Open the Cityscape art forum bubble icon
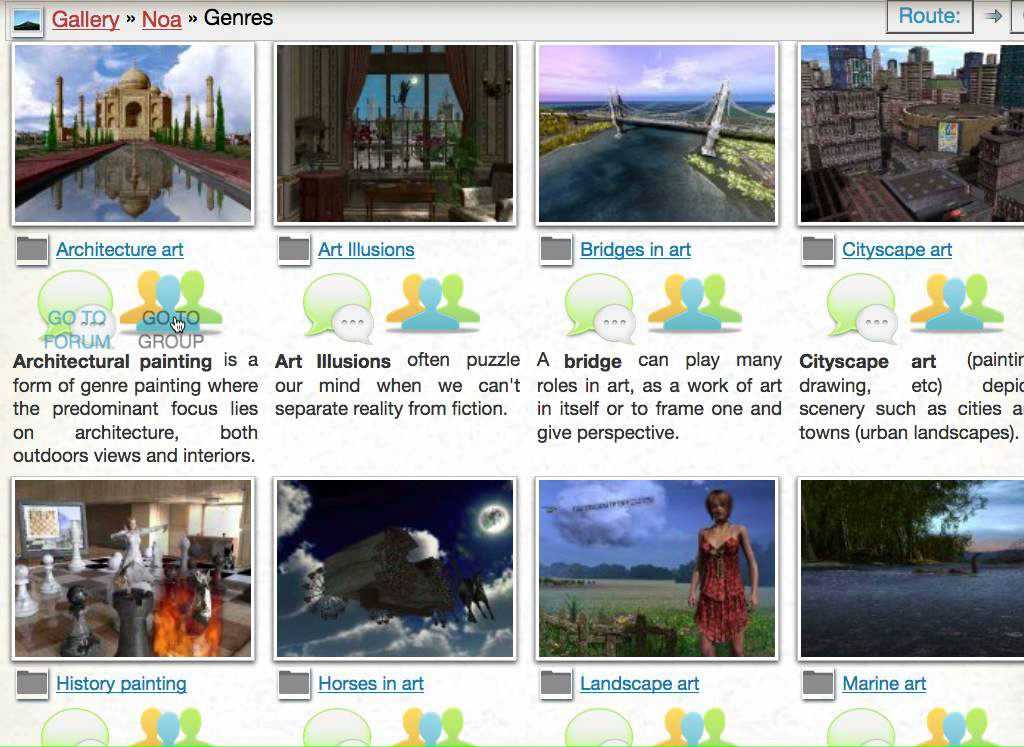The height and width of the screenshot is (747, 1024). coord(862,304)
